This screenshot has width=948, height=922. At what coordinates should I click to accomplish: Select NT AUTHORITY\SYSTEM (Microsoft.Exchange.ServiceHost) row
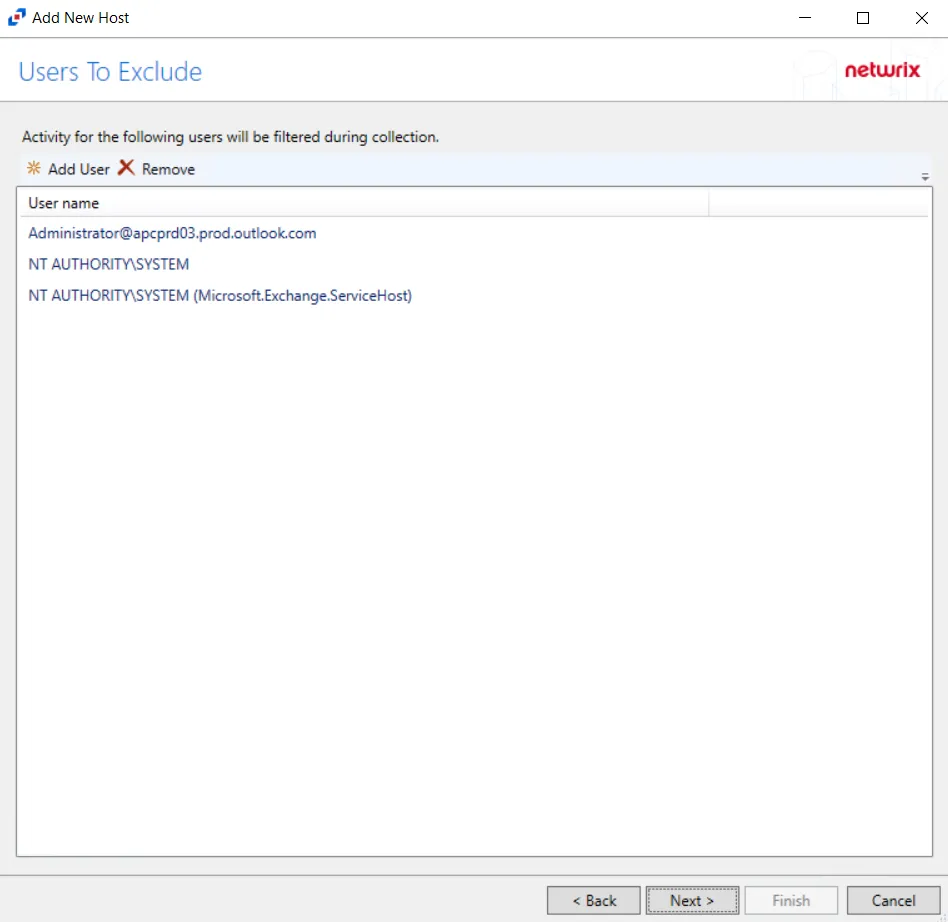click(475, 296)
